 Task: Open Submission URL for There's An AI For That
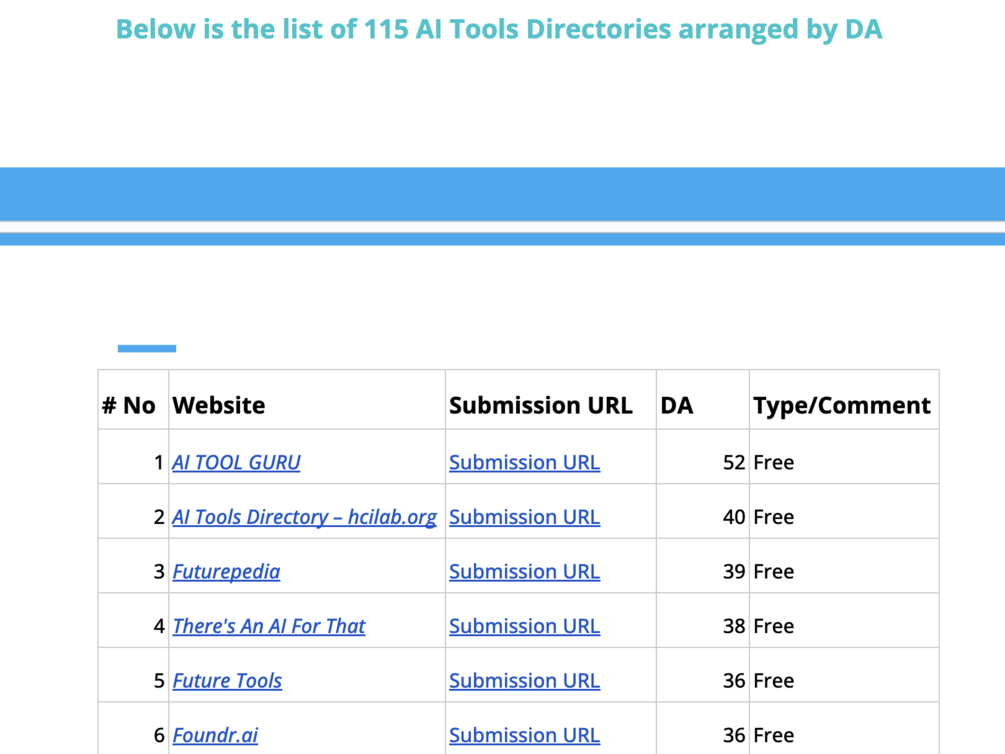[x=524, y=626]
